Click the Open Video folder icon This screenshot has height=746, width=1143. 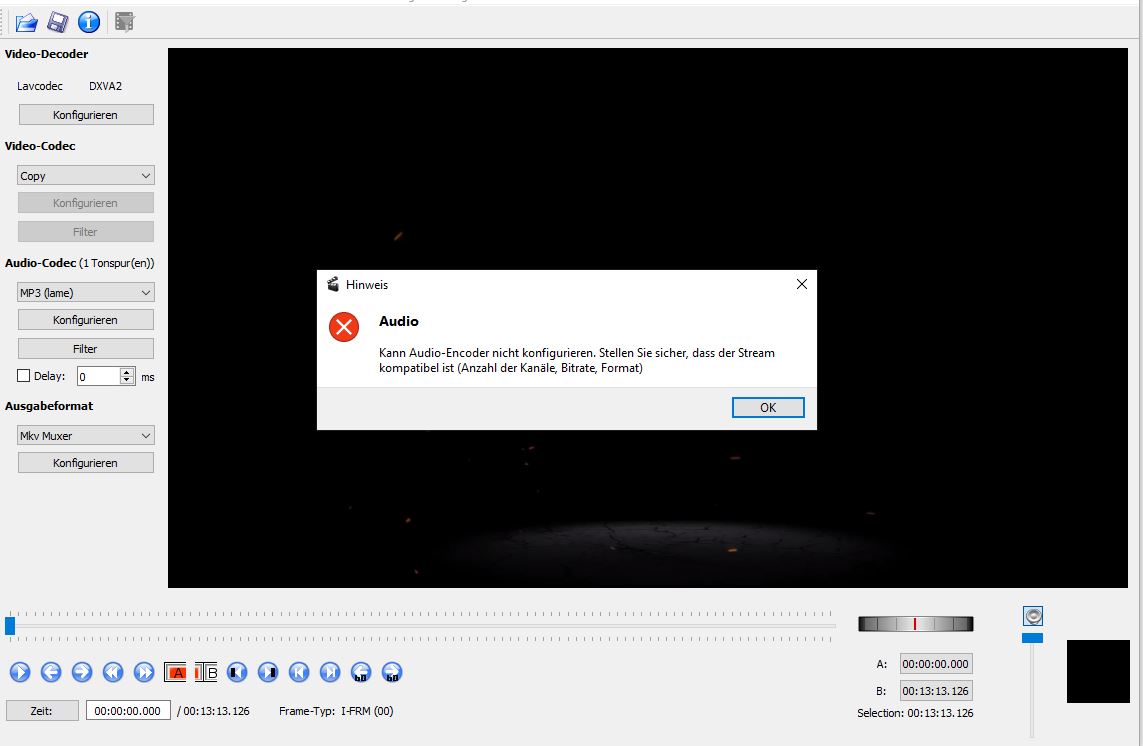[x=27, y=21]
